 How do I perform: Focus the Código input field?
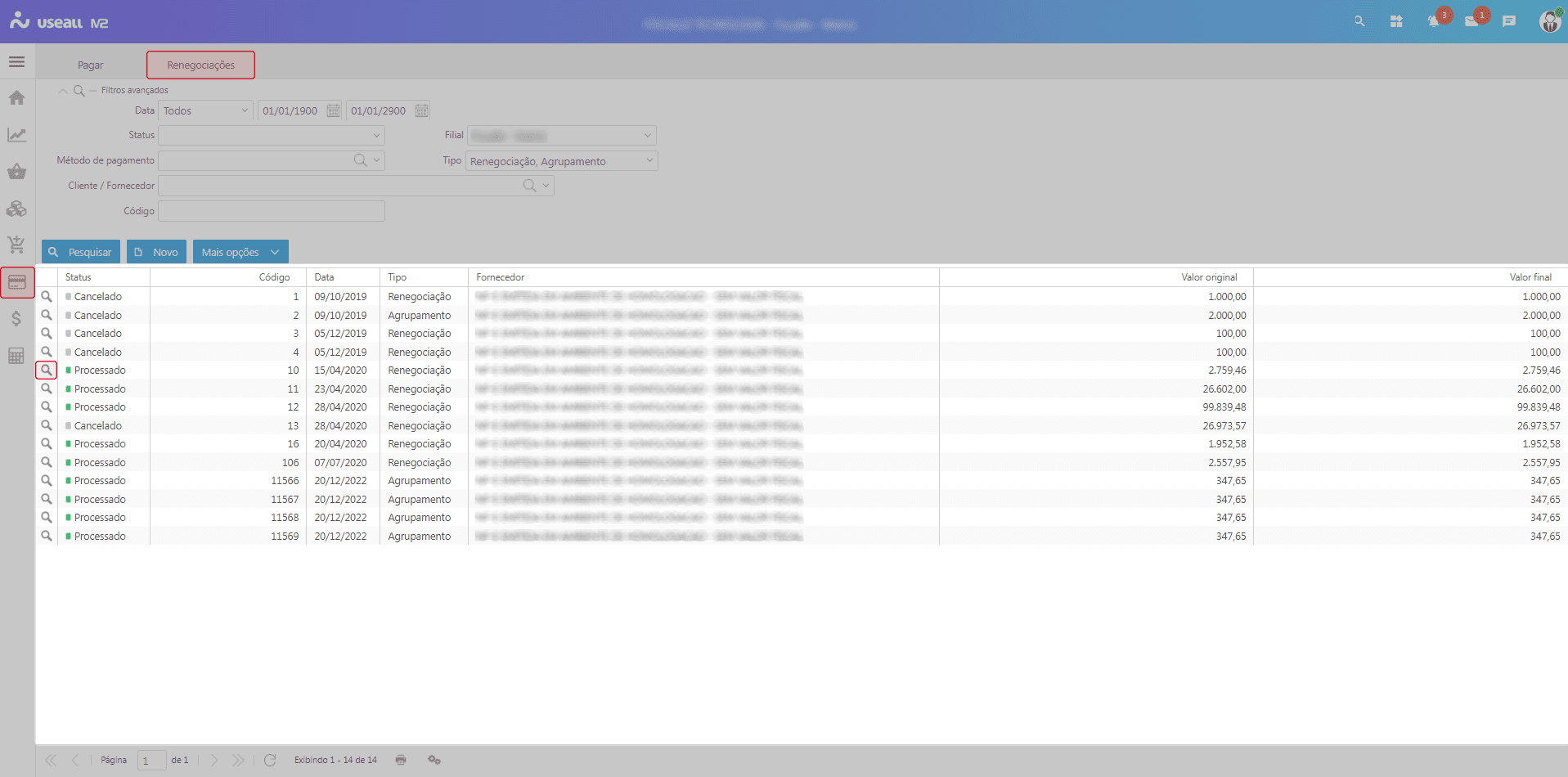coord(271,211)
